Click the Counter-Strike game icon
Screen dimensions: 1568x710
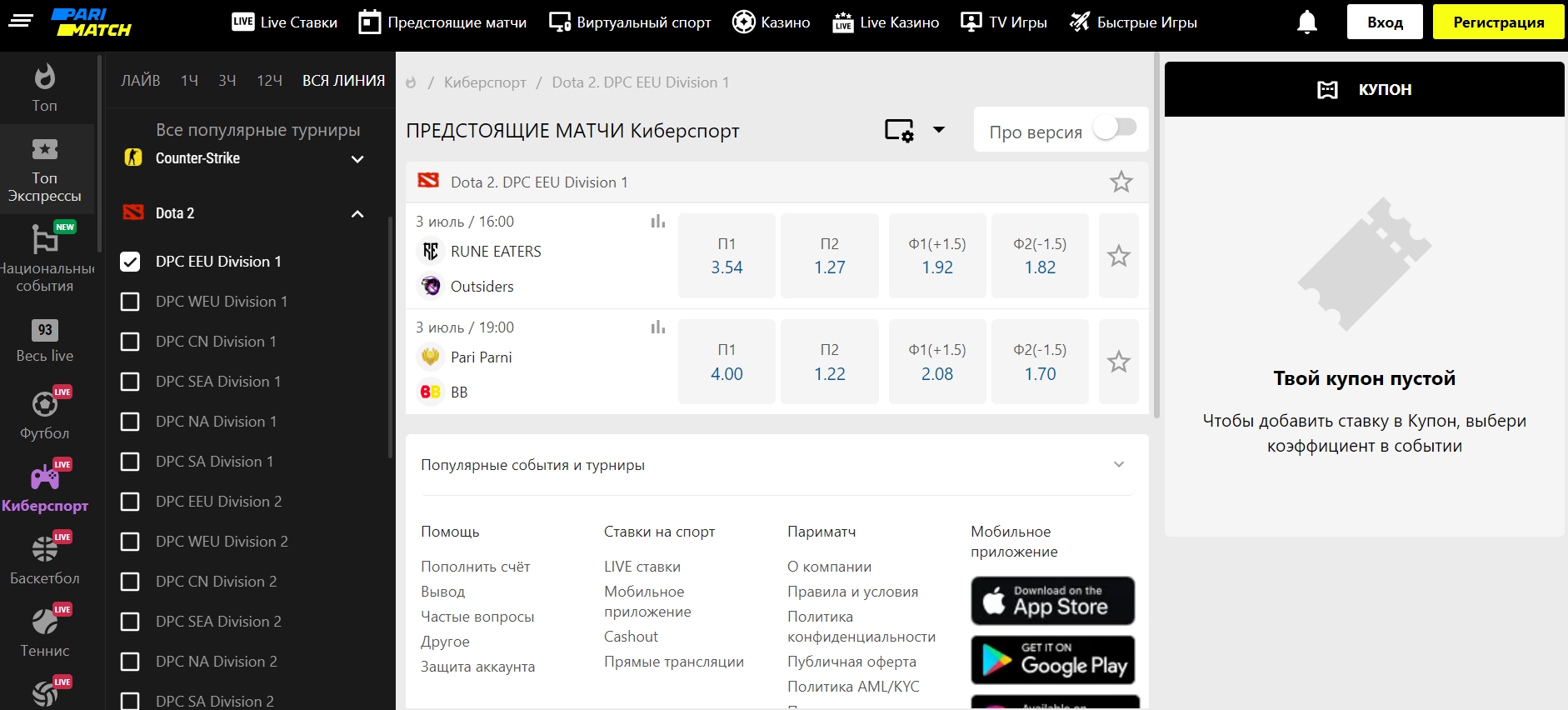coord(133,157)
